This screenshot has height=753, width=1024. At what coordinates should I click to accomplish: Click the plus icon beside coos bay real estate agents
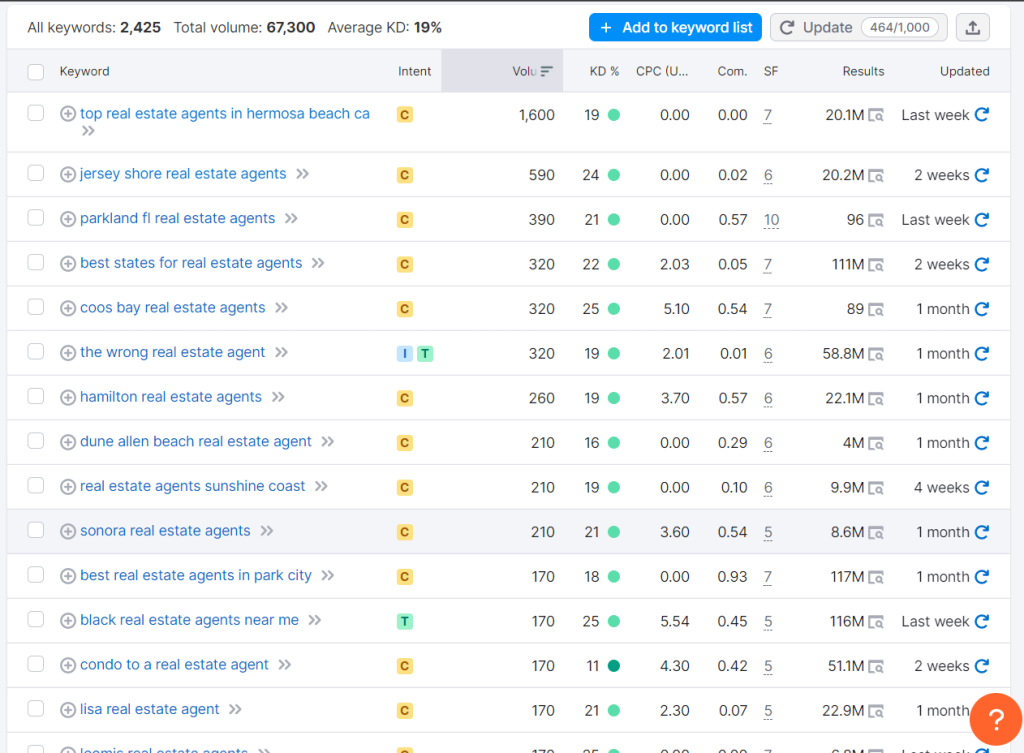pos(68,309)
